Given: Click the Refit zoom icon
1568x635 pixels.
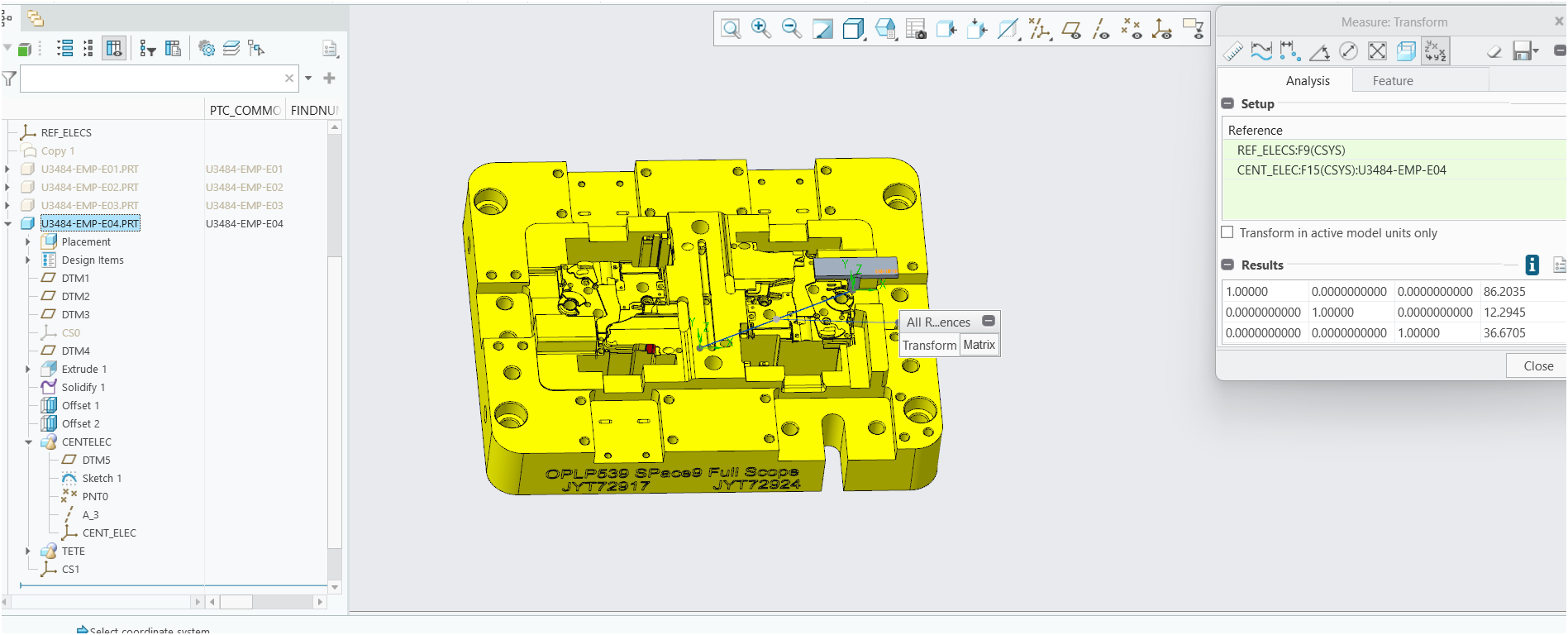Looking at the screenshot, I should [731, 30].
